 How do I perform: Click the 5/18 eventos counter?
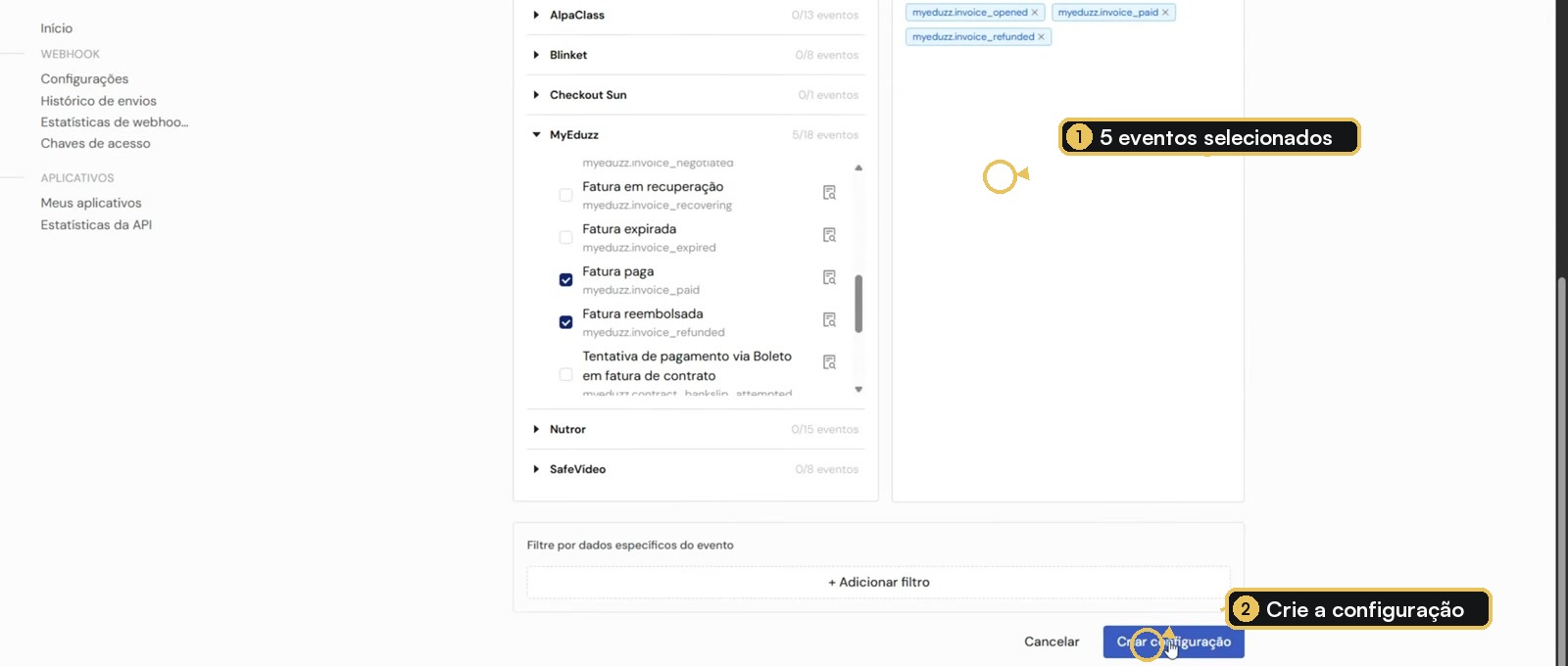(825, 135)
